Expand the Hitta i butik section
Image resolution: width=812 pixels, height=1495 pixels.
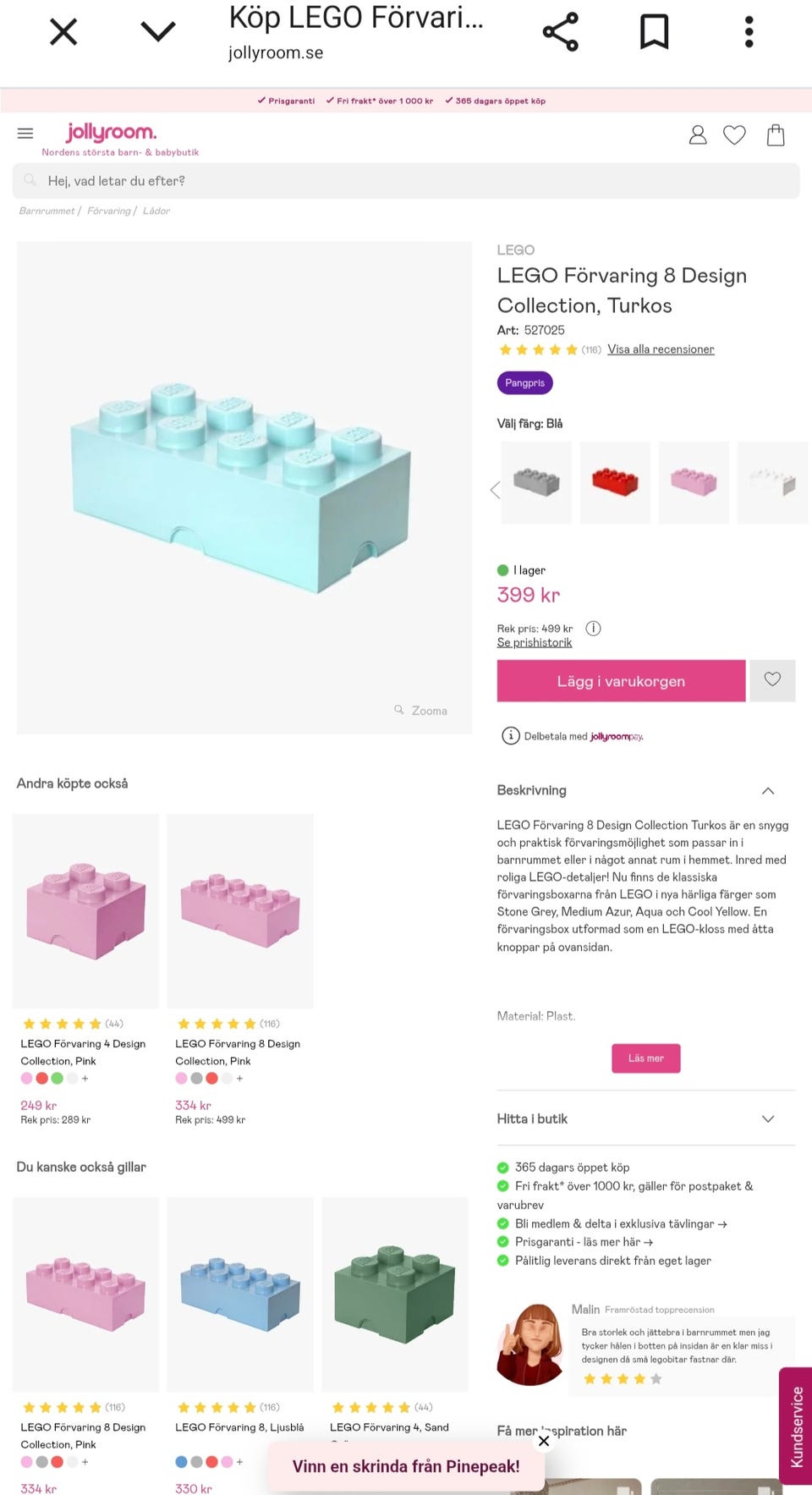click(x=768, y=1119)
